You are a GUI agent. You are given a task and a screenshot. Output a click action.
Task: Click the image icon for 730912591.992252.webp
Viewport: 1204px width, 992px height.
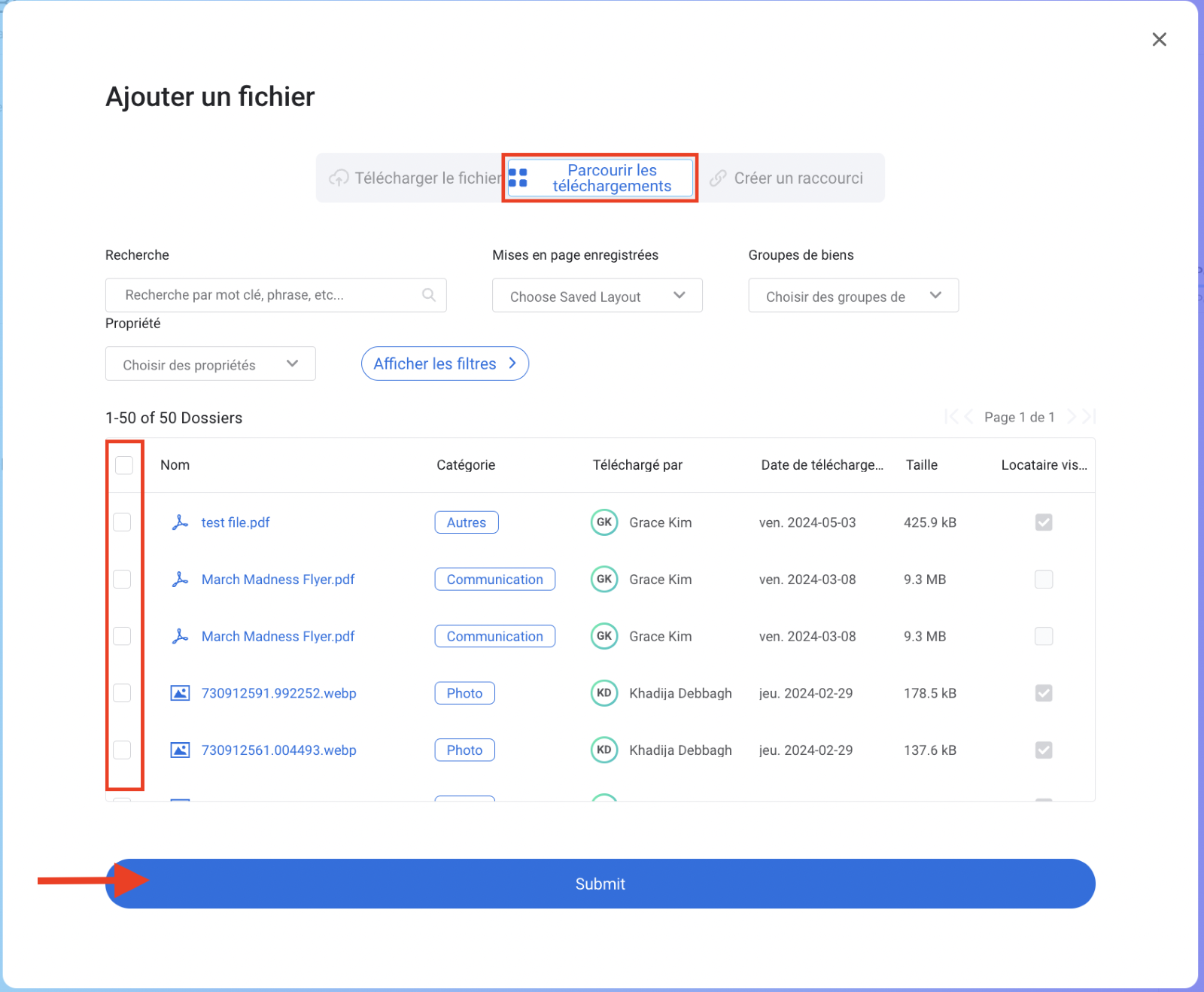pyautogui.click(x=180, y=693)
